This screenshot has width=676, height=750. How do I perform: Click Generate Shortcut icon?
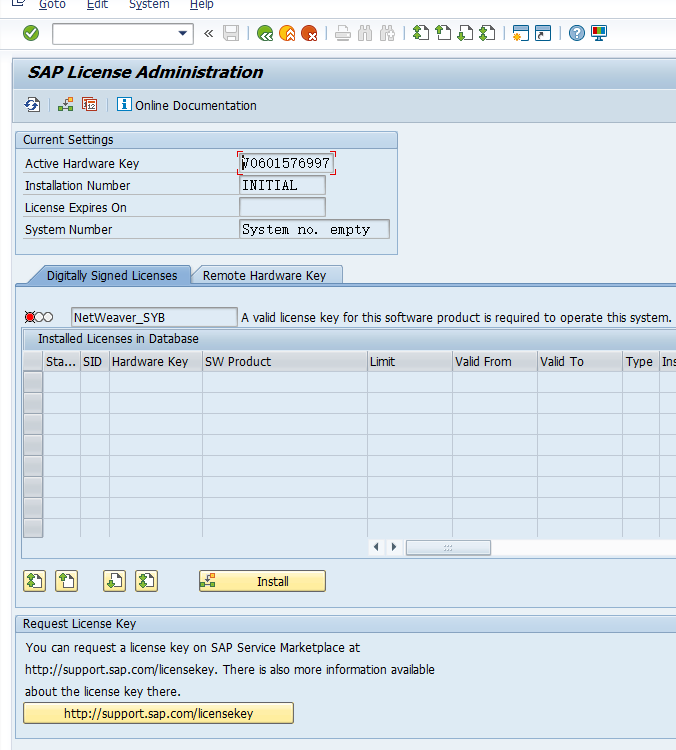point(543,33)
